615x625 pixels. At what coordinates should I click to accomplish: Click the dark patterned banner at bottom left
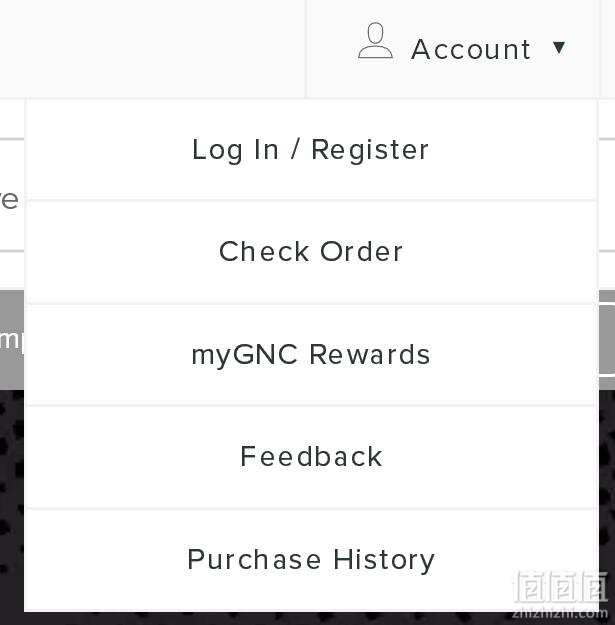point(12,507)
